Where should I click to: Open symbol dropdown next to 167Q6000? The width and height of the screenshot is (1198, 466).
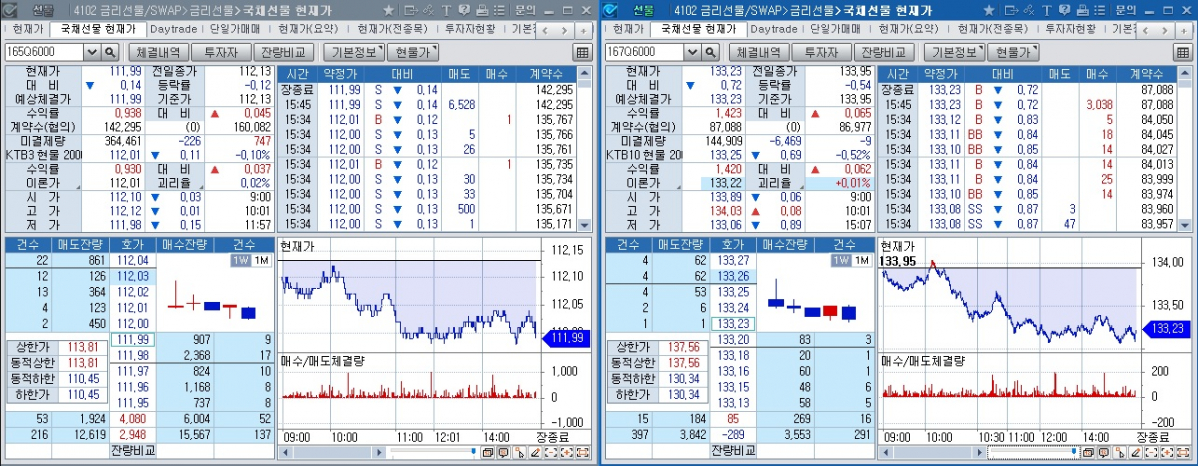coord(692,52)
